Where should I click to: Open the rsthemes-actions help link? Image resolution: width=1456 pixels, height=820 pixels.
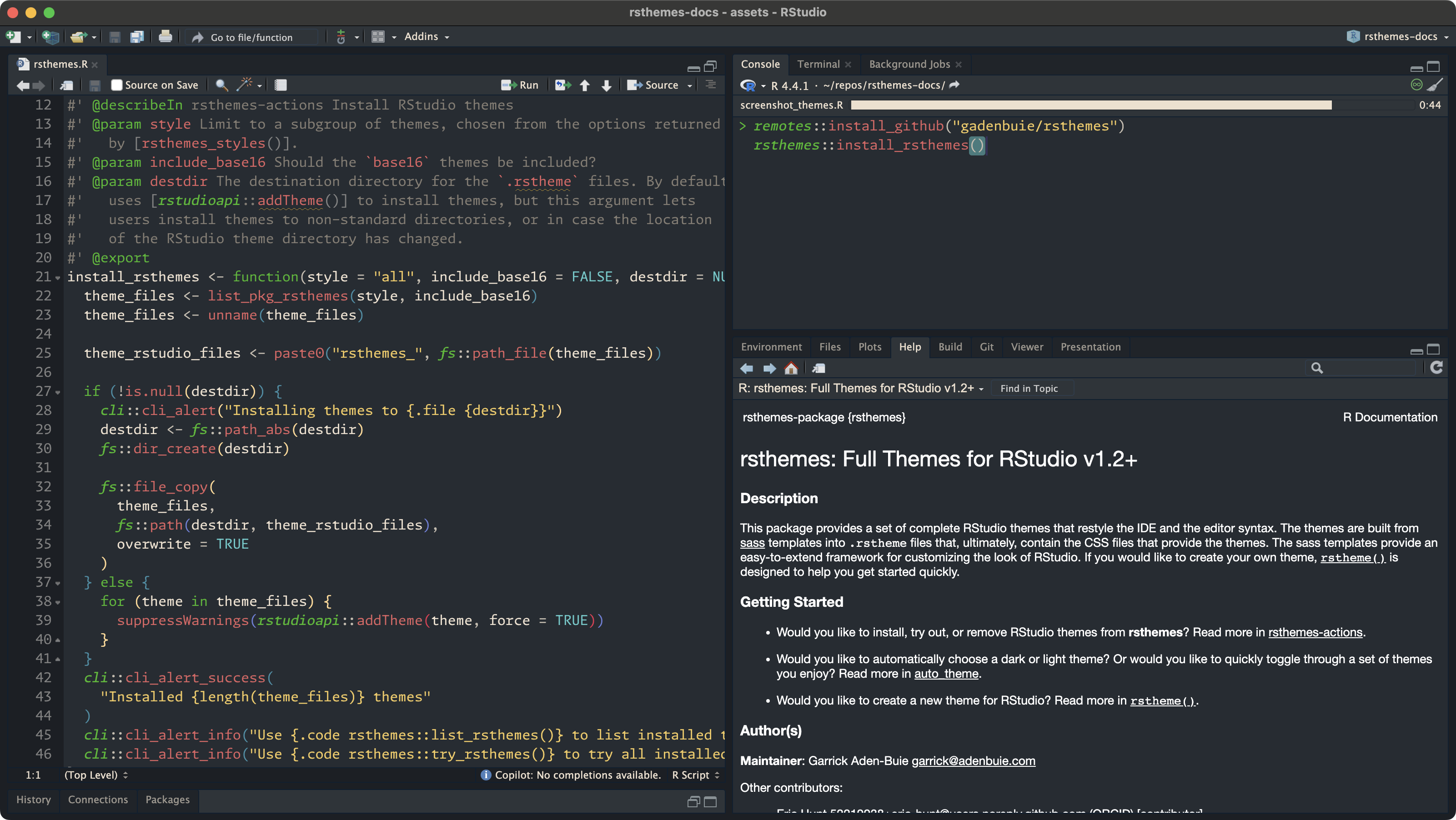pyautogui.click(x=1315, y=632)
